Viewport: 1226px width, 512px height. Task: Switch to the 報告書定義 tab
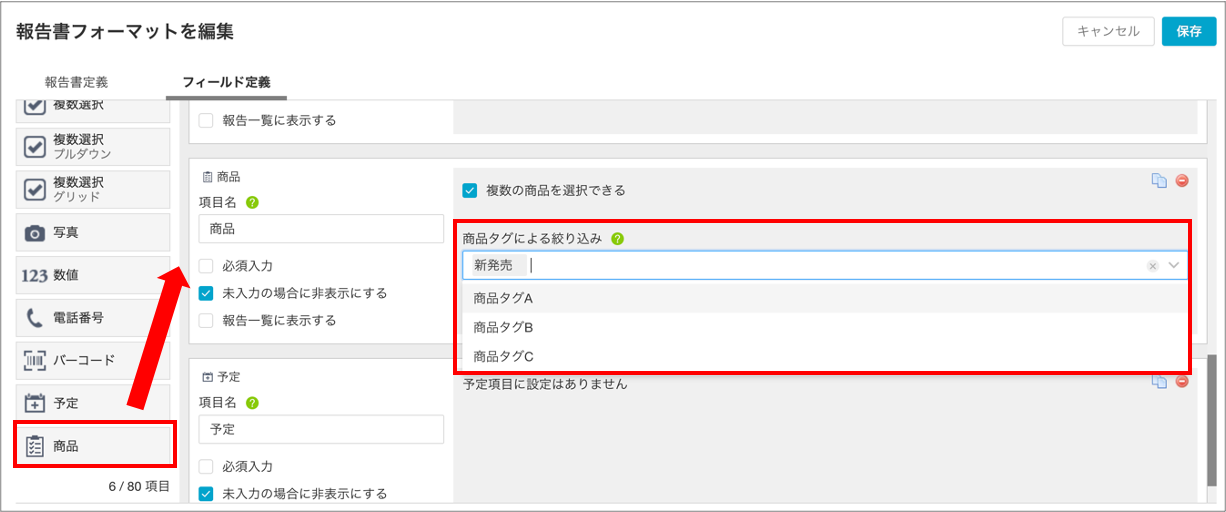(76, 82)
